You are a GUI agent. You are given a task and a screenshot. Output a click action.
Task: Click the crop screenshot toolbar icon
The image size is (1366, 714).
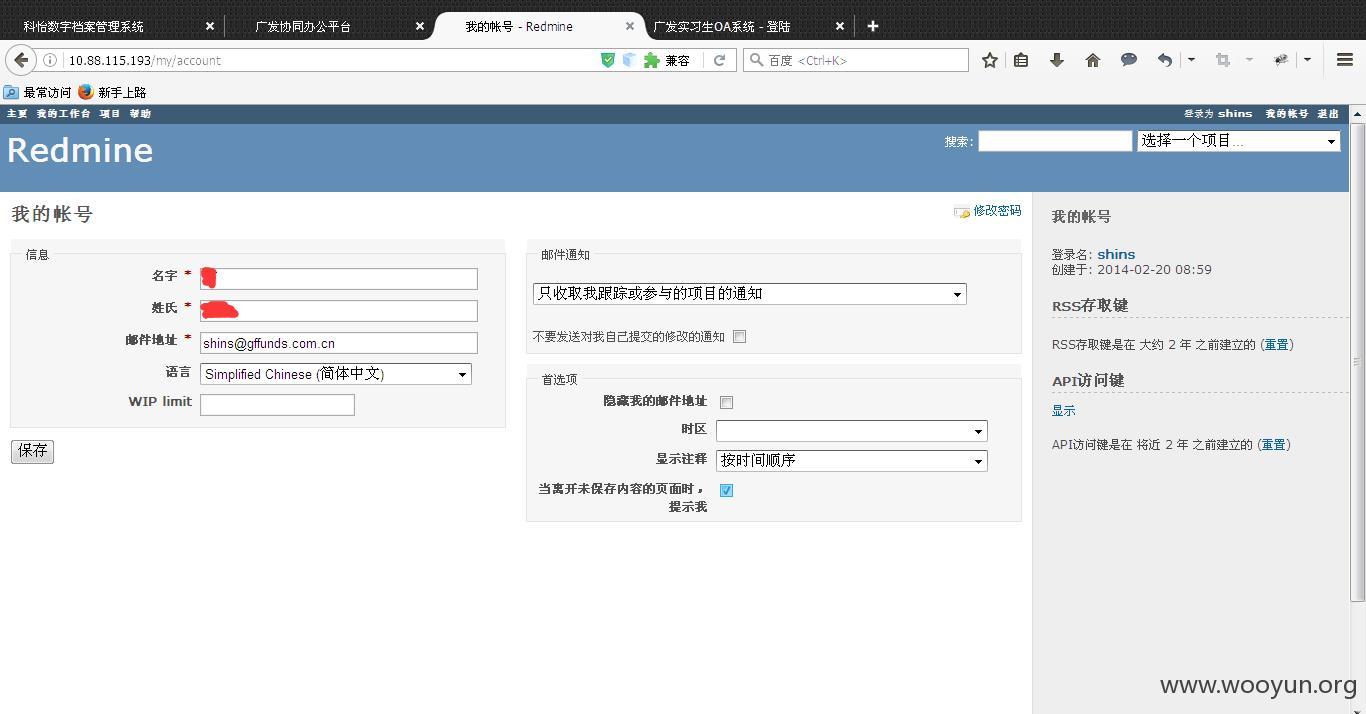tap(1222, 60)
